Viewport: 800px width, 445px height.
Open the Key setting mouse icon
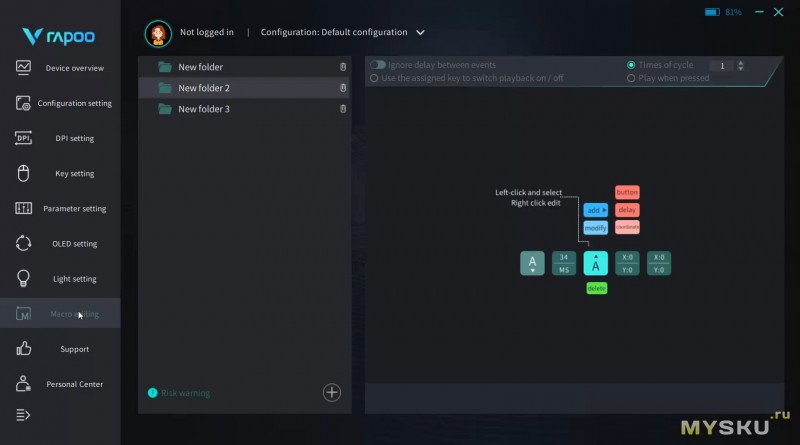pyautogui.click(x=24, y=173)
